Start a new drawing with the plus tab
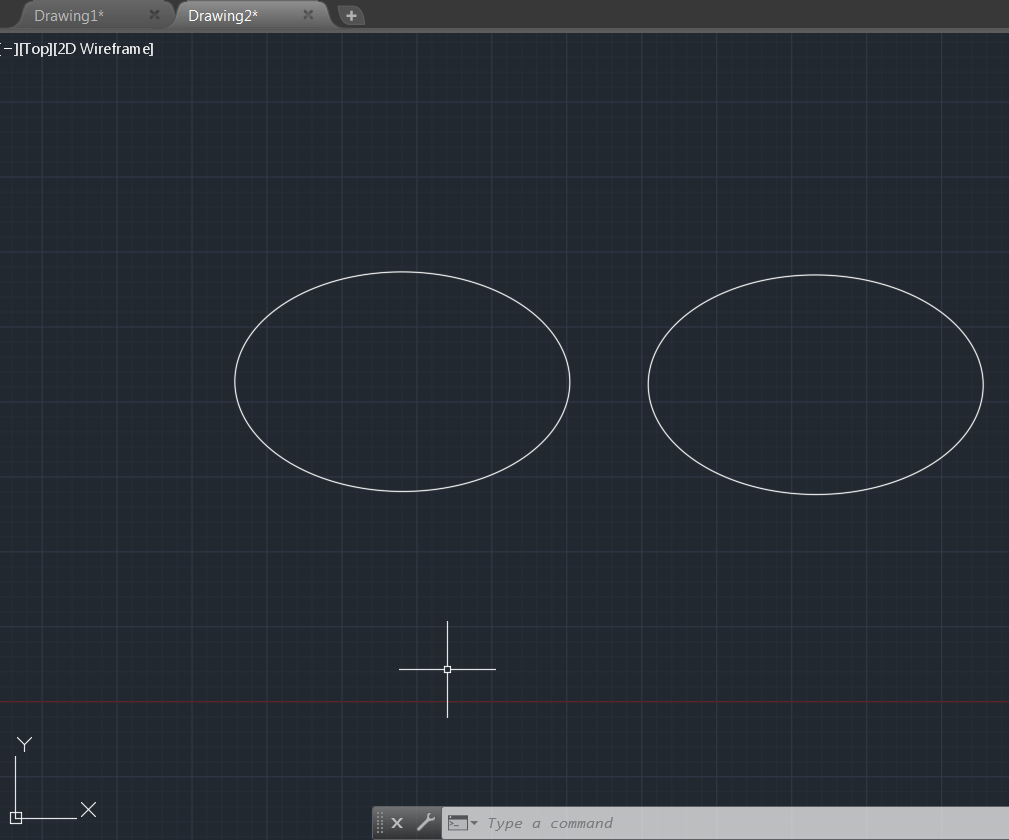The image size is (1009, 840). [352, 15]
